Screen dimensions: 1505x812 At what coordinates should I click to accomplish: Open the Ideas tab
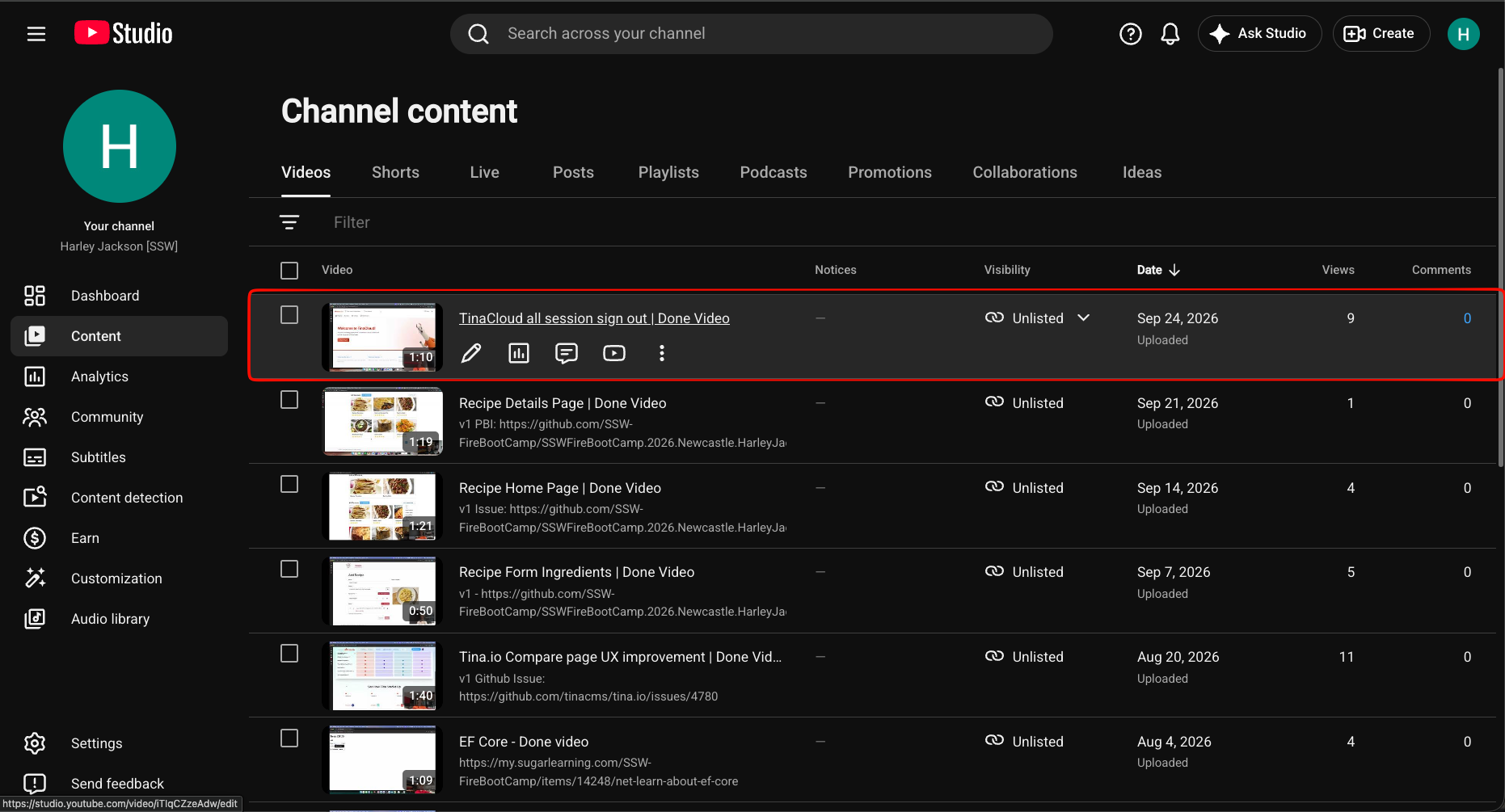[1142, 172]
